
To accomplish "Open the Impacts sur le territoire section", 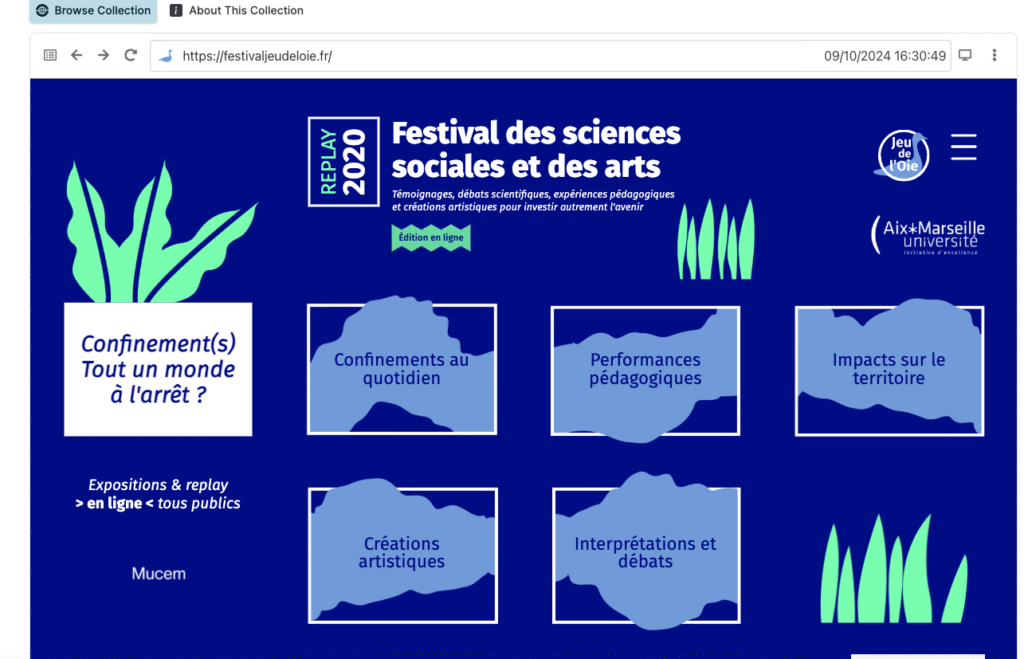I will [x=888, y=369].
